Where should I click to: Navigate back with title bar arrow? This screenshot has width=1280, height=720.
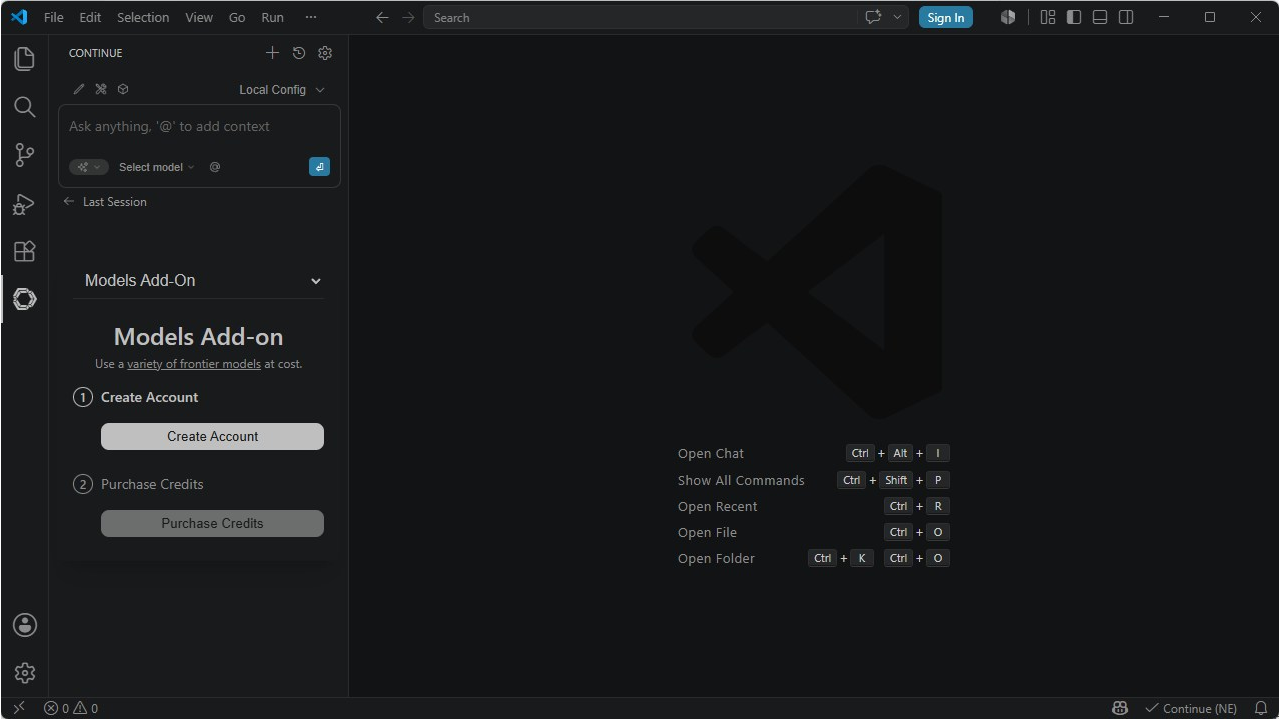382,17
